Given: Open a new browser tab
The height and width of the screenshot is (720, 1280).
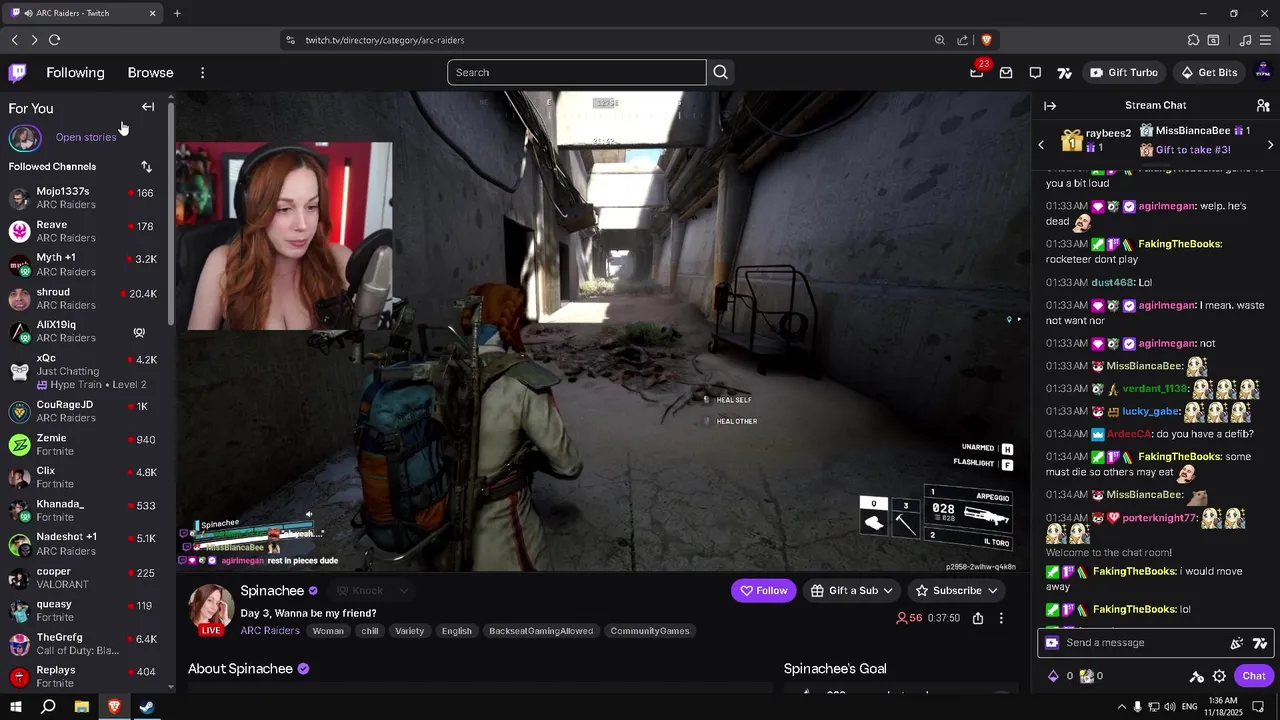Looking at the screenshot, I should coord(177,13).
